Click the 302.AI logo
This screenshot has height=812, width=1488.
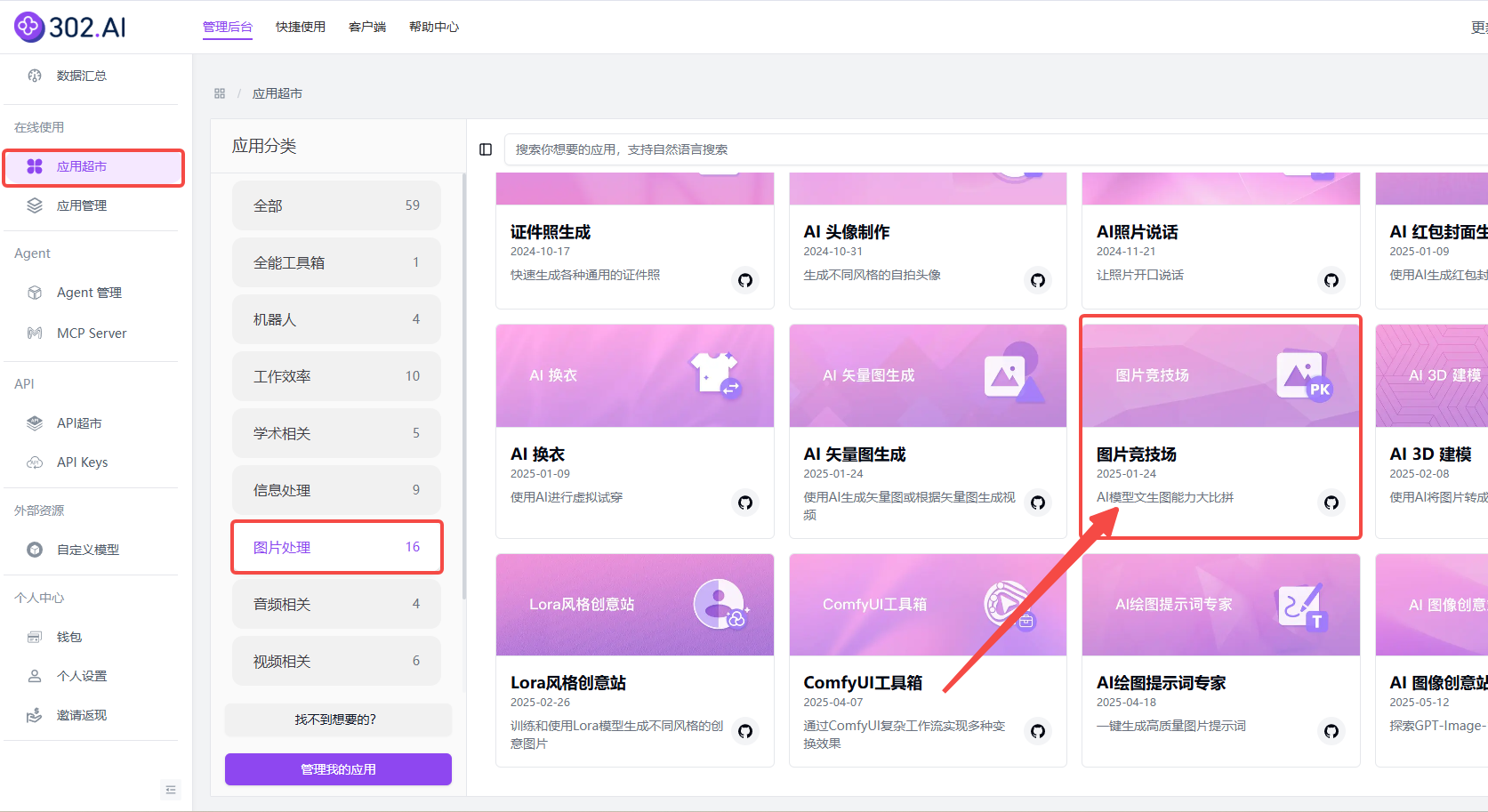pos(70,27)
